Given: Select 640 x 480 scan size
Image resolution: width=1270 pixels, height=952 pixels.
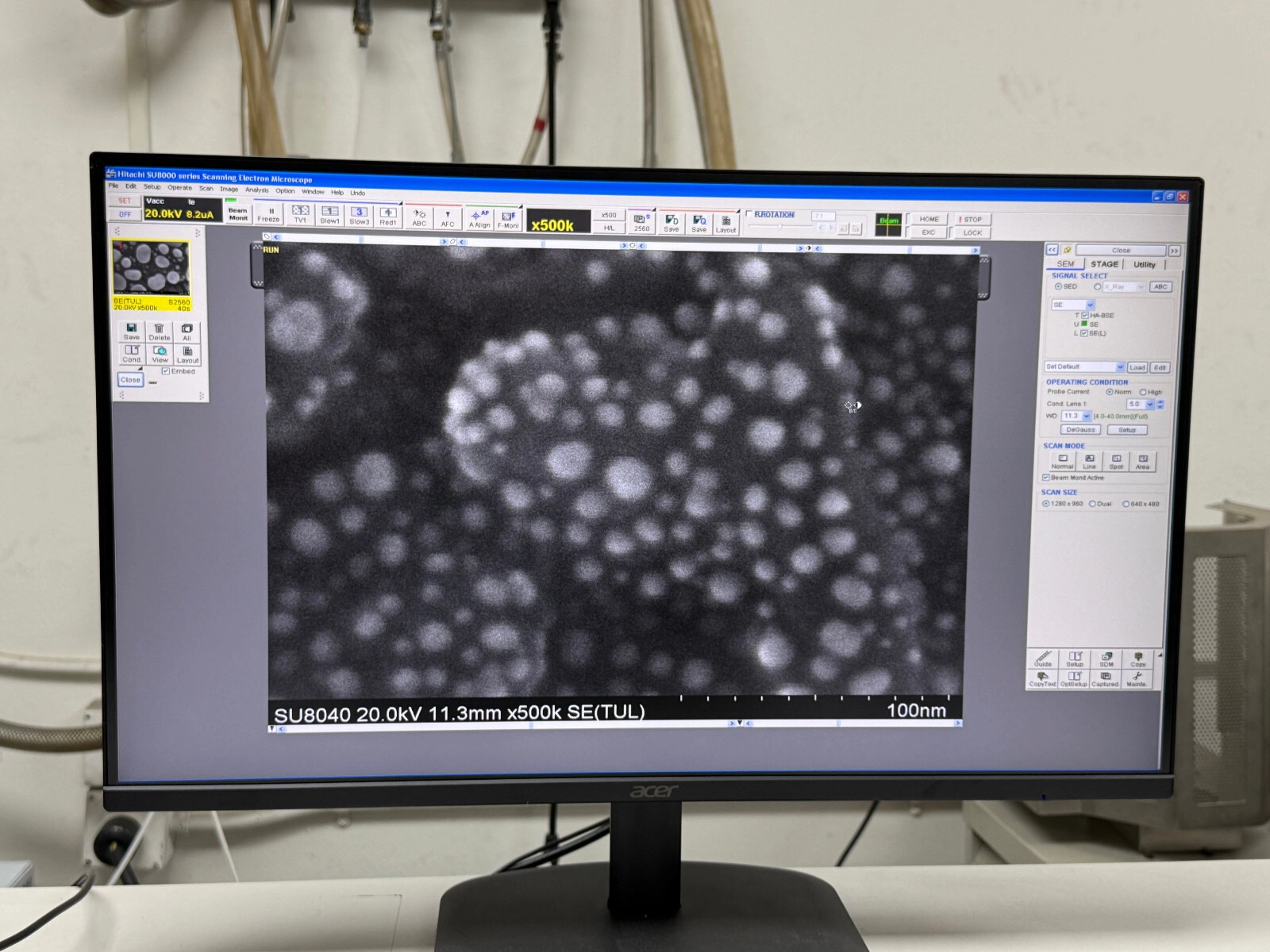Looking at the screenshot, I should (1126, 504).
